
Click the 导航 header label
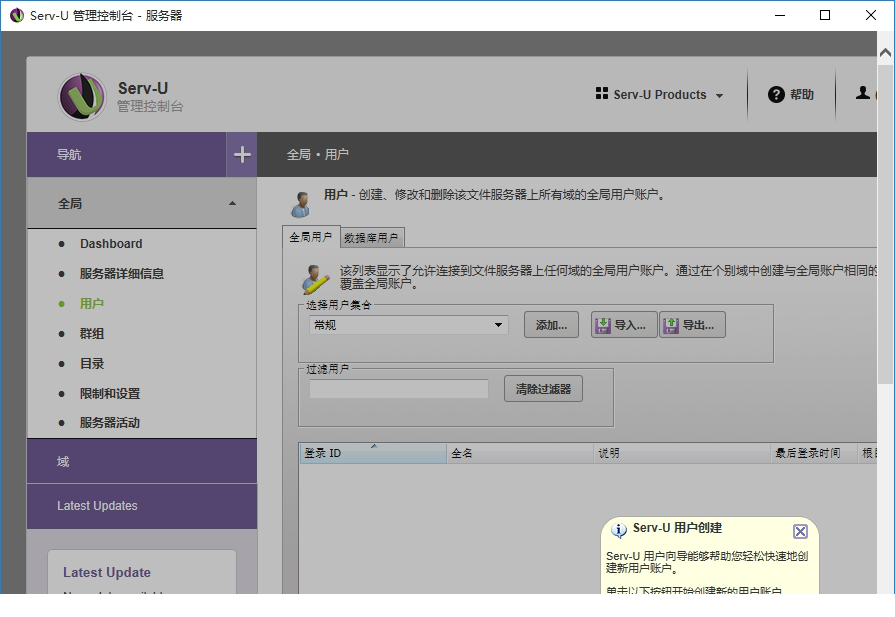pos(69,155)
